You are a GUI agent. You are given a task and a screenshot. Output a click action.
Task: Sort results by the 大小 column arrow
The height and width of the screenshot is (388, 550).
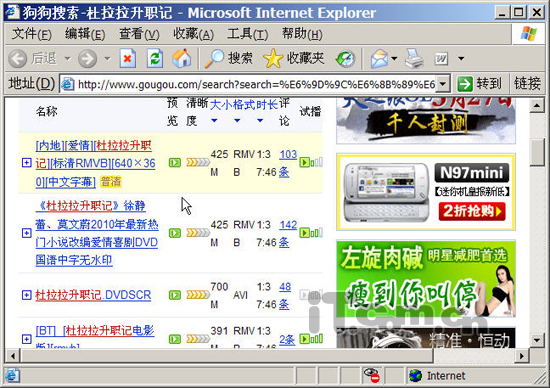tap(214, 120)
